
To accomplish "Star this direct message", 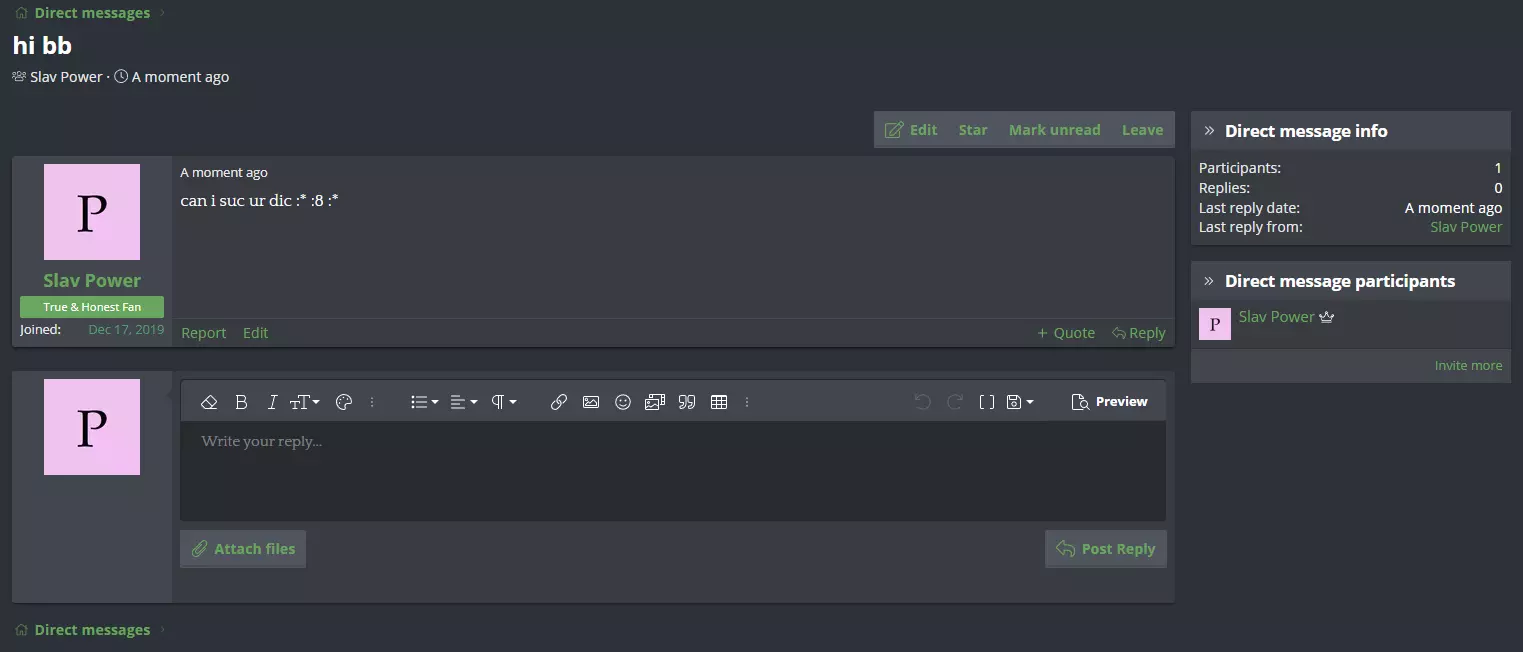I will click(x=973, y=130).
